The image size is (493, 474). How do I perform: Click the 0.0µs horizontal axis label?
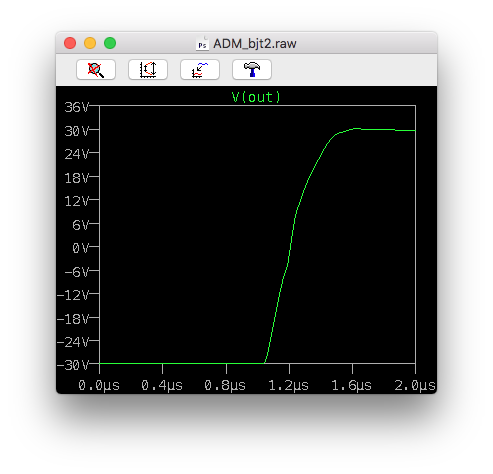pyautogui.click(x=99, y=385)
